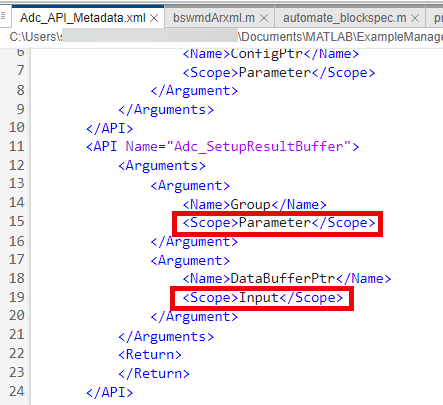Click the file path starting C:\Users
The width and height of the screenshot is (443, 405).
coord(226,37)
